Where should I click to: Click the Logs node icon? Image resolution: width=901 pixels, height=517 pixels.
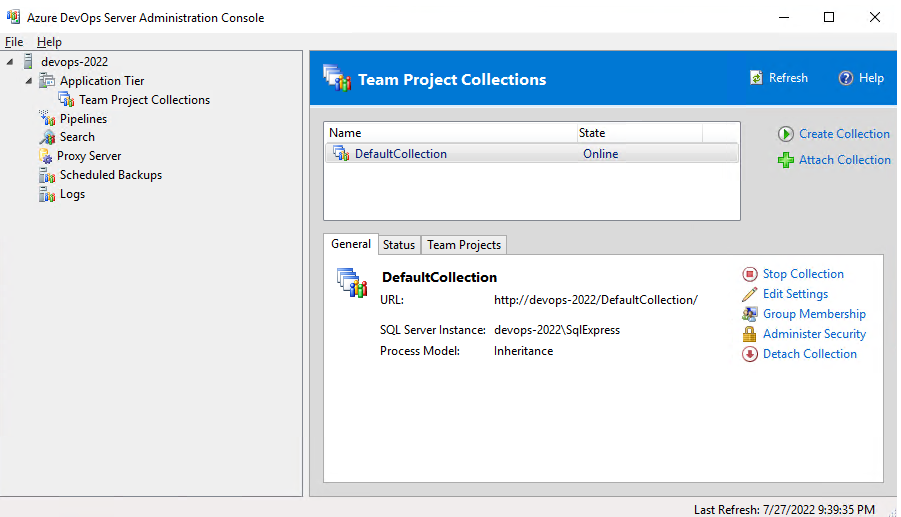pos(47,194)
